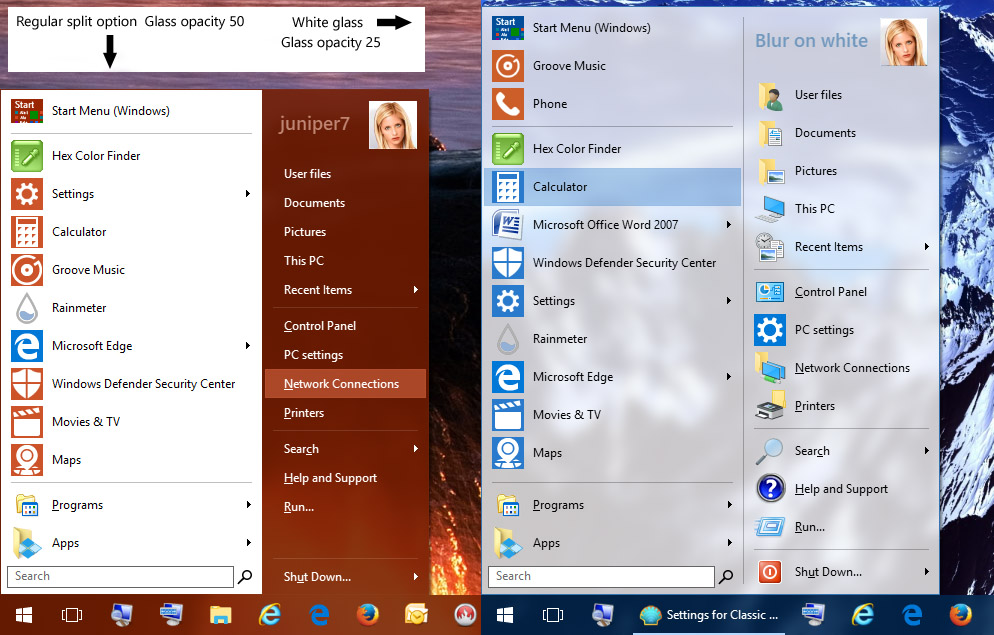Viewport: 994px width, 635px height.
Task: Open Maps icon in left menu
Action: point(27,460)
